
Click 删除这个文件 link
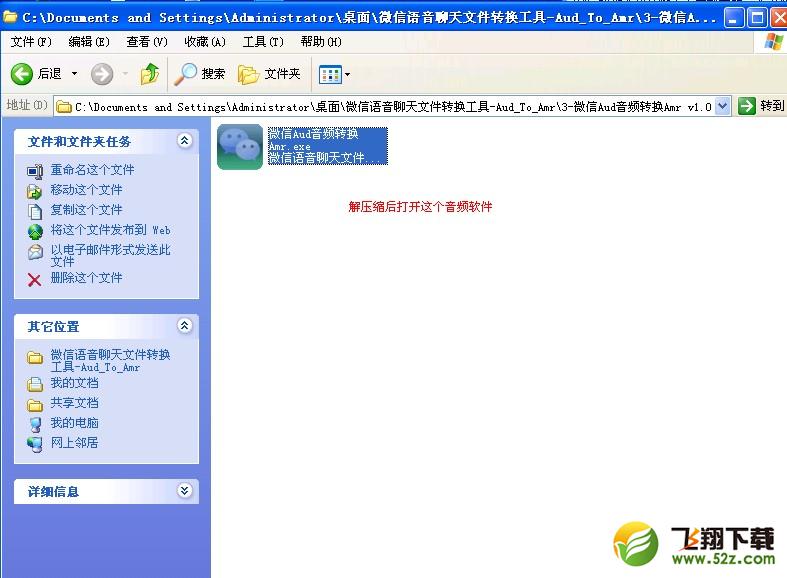86,277
